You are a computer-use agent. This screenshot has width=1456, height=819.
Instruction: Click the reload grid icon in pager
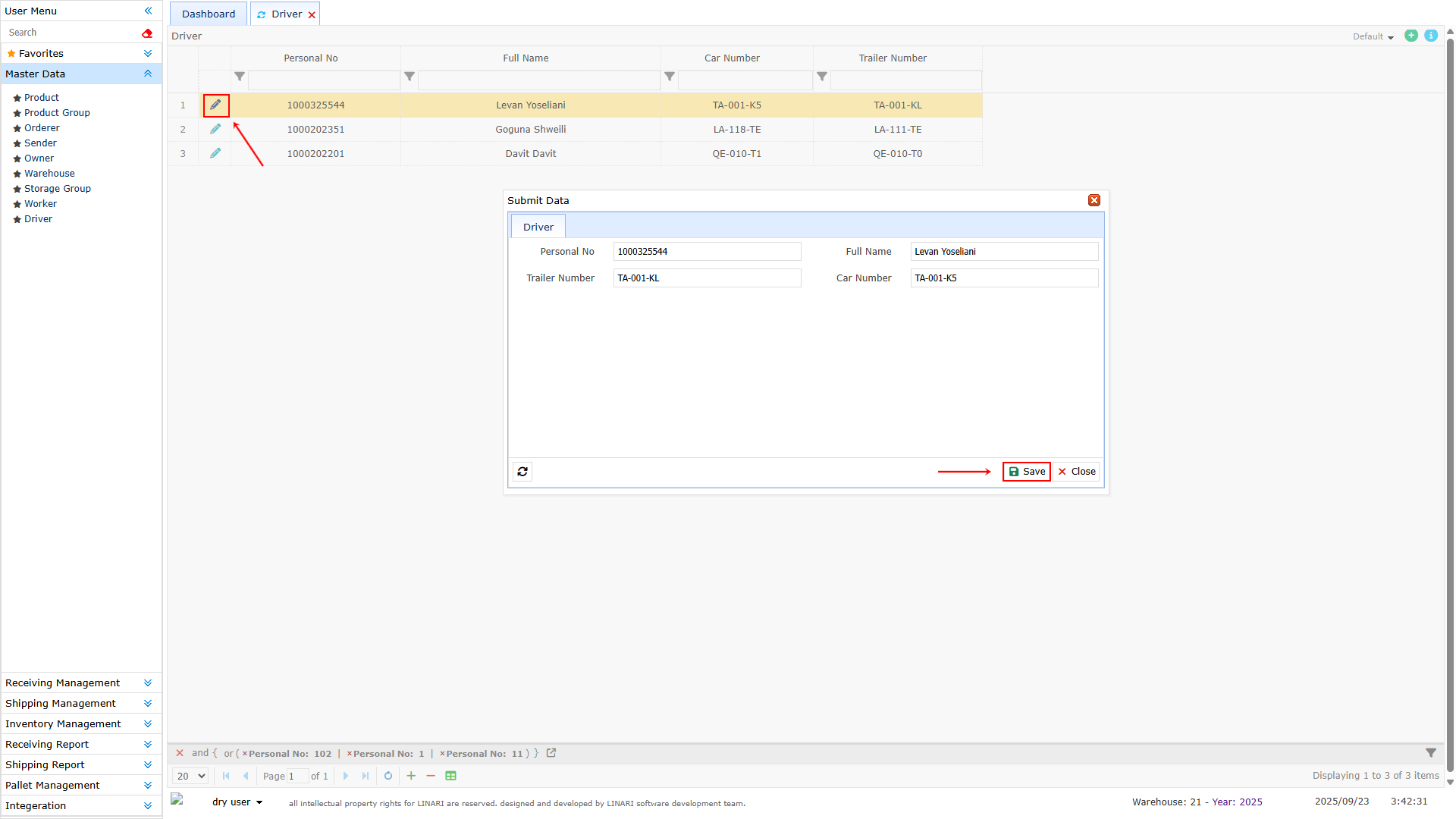click(x=388, y=776)
